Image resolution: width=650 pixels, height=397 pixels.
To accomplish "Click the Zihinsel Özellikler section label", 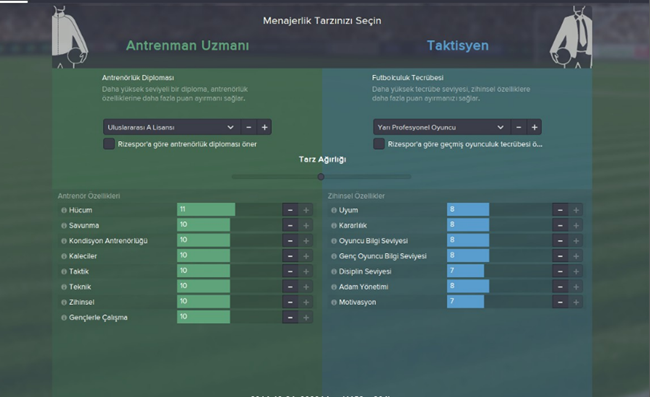I will 356,196.
